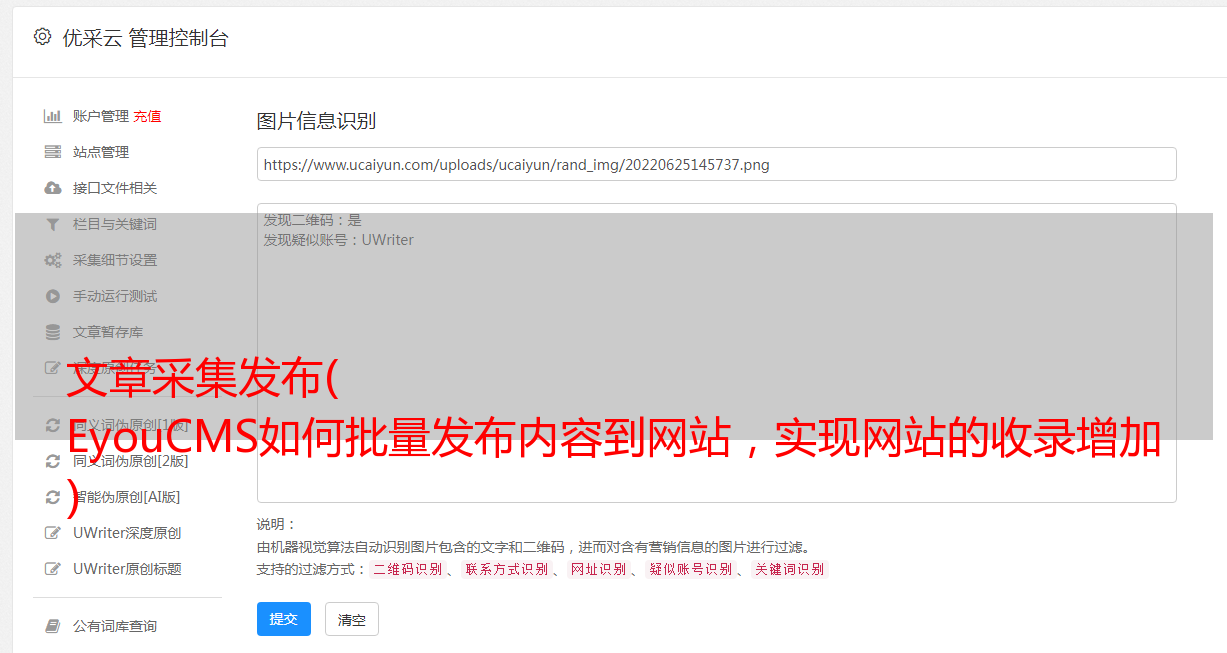
Task: Open 文章暂存库 in sidebar
Action: click(x=108, y=332)
